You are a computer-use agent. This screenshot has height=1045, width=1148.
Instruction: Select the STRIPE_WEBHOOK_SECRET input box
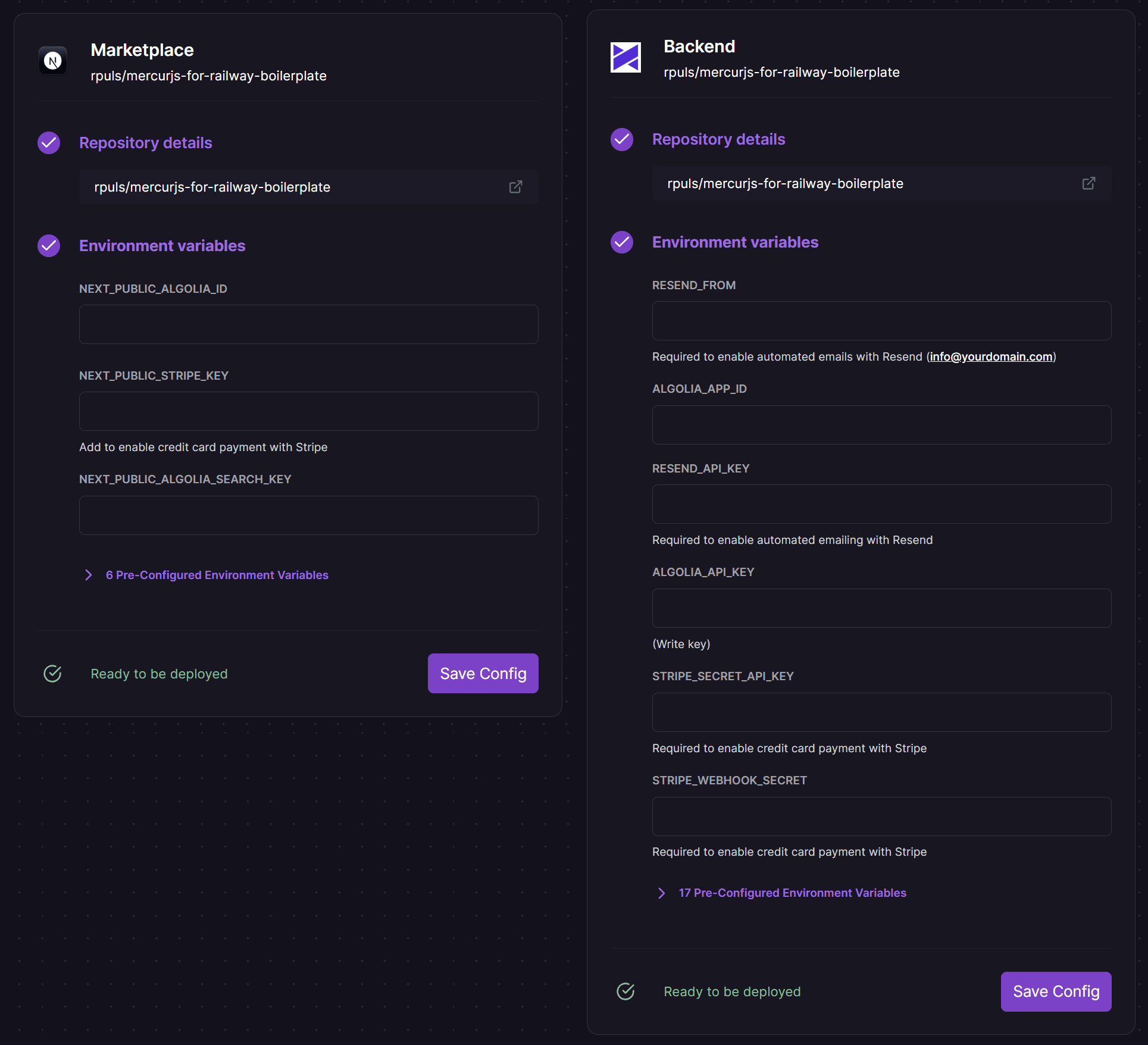pos(881,816)
